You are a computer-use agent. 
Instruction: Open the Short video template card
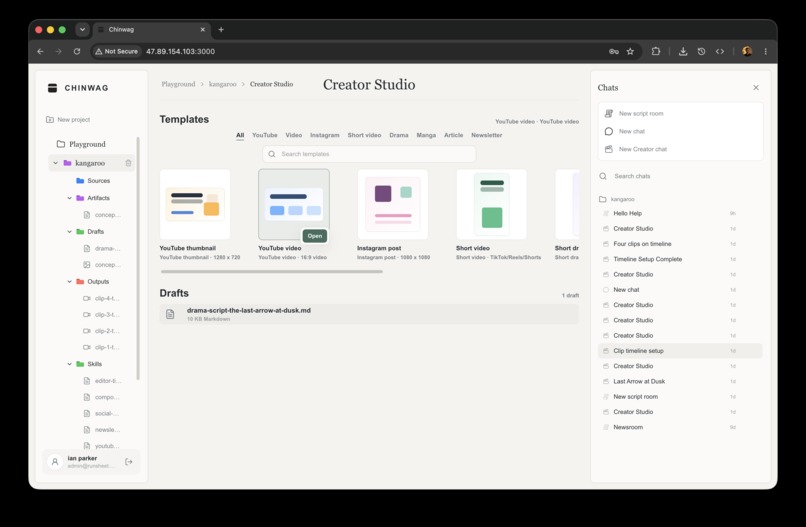click(491, 204)
